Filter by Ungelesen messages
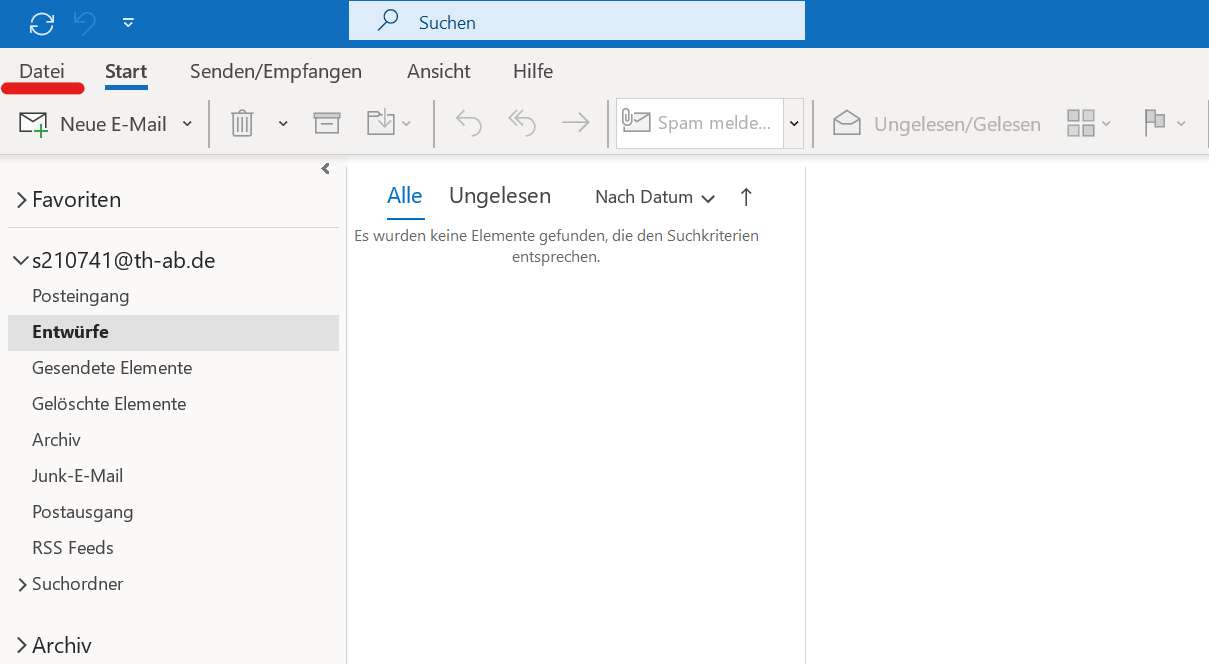This screenshot has width=1209, height=664. click(x=500, y=196)
